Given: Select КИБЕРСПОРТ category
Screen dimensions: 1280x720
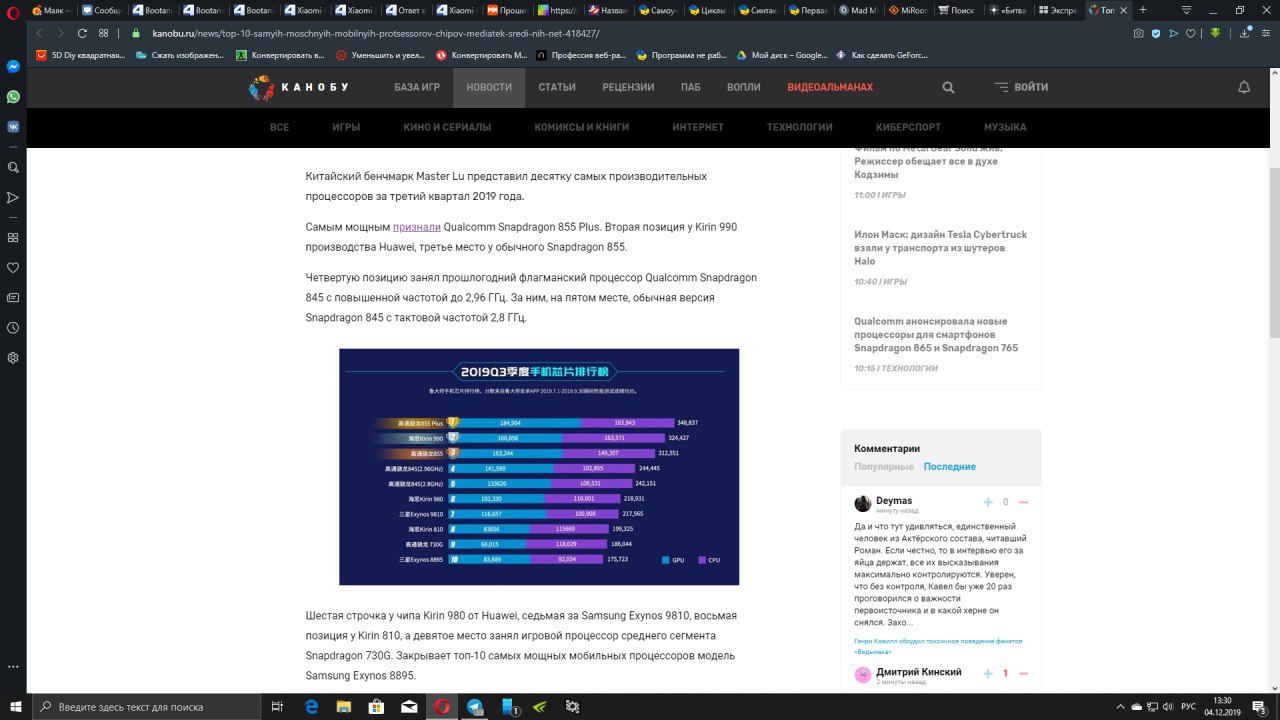Looking at the screenshot, I should [908, 127].
